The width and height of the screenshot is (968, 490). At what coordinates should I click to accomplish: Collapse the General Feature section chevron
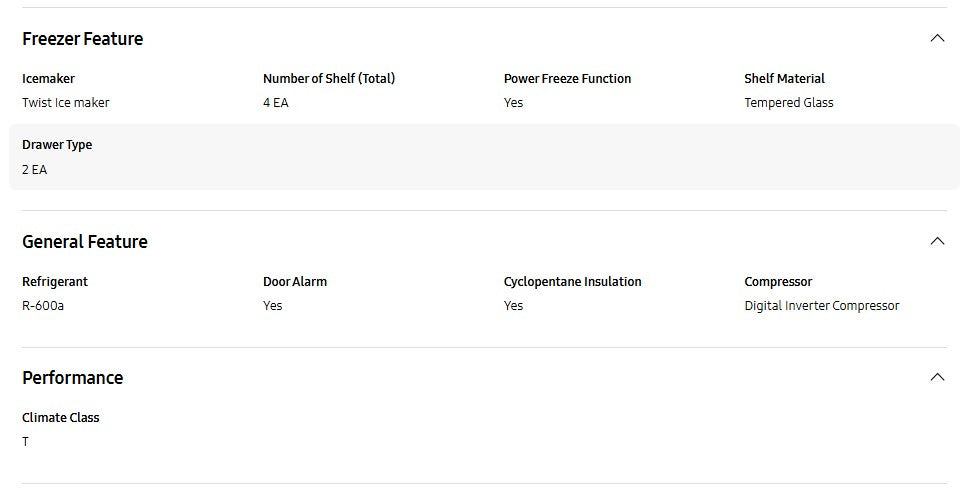point(937,241)
